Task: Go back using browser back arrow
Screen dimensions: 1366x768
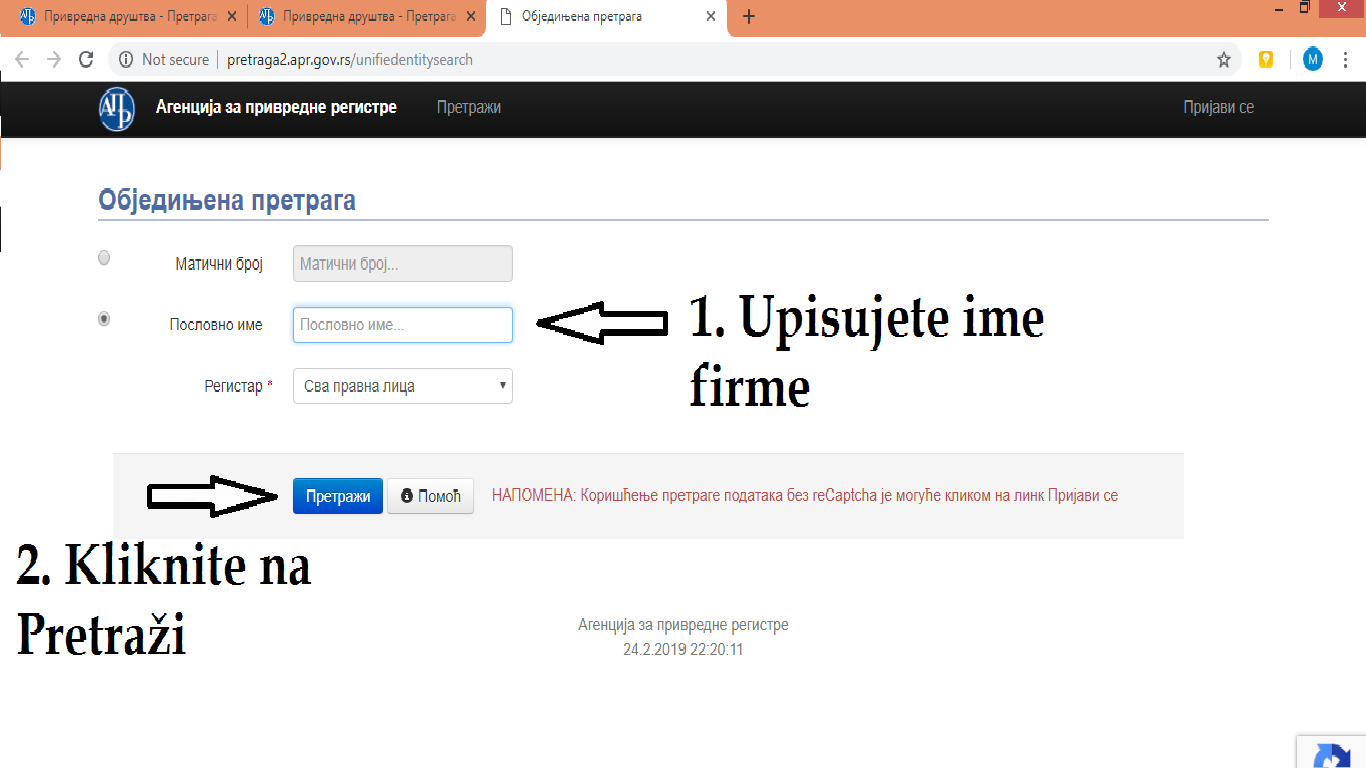Action: click(x=22, y=60)
